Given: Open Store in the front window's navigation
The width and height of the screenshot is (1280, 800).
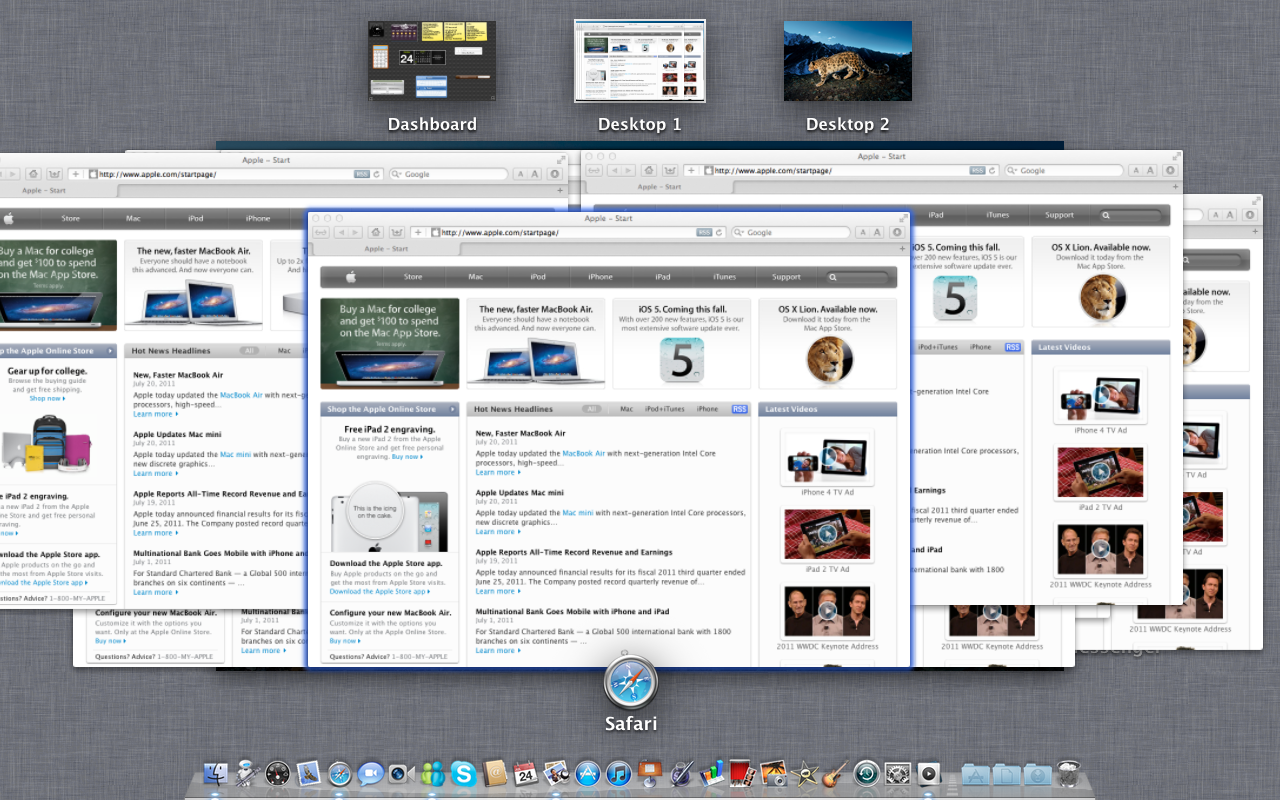Looking at the screenshot, I should click(413, 277).
